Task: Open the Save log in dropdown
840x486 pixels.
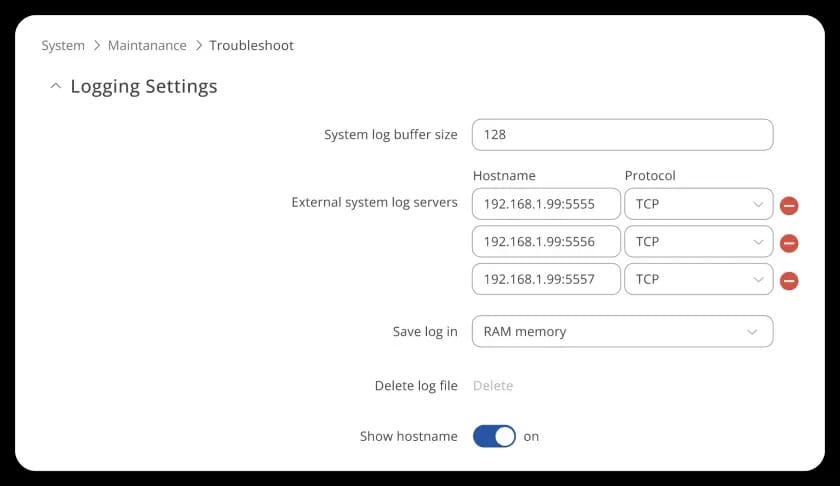Action: click(x=622, y=331)
